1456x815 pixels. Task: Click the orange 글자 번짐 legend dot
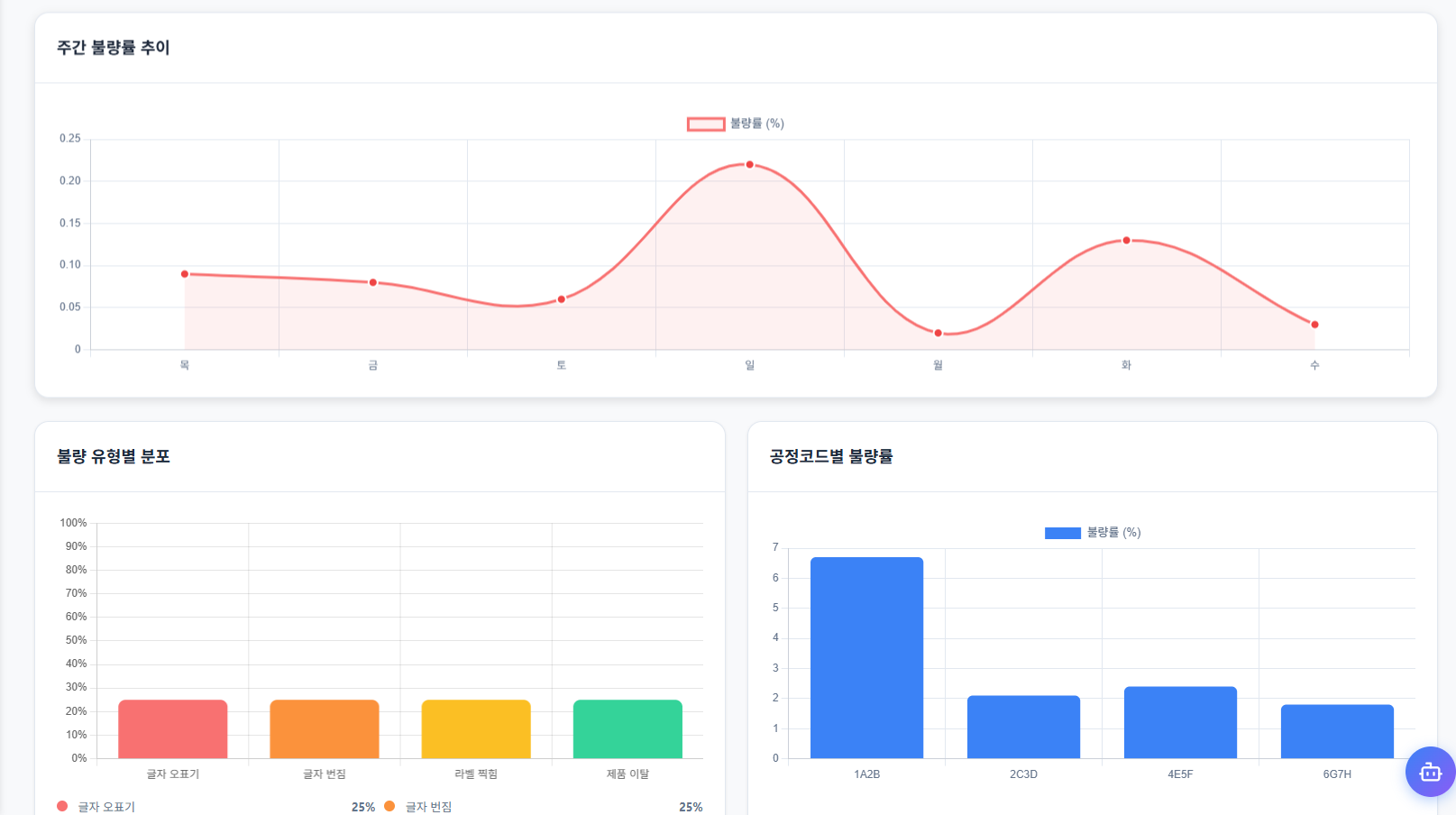(389, 806)
